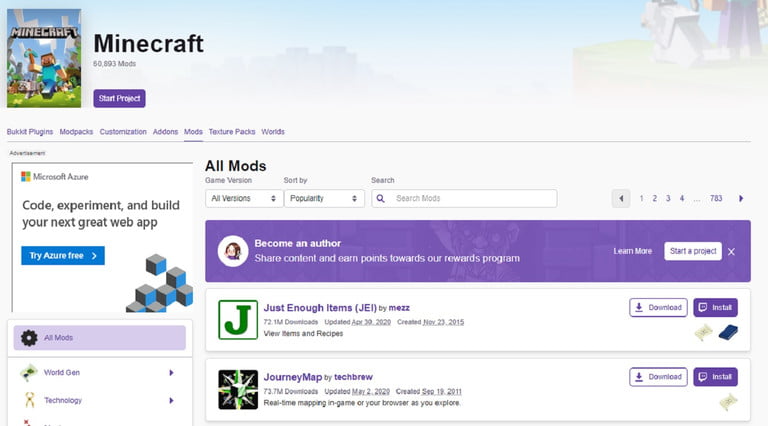Click Start a project in banner
The height and width of the screenshot is (426, 768).
click(693, 251)
